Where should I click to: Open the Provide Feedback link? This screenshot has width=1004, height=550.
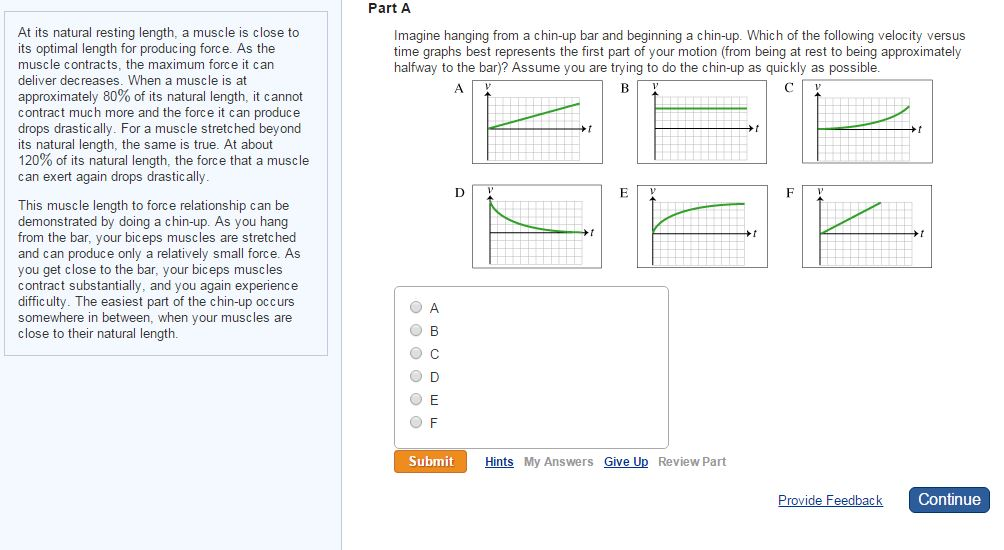[x=830, y=501]
